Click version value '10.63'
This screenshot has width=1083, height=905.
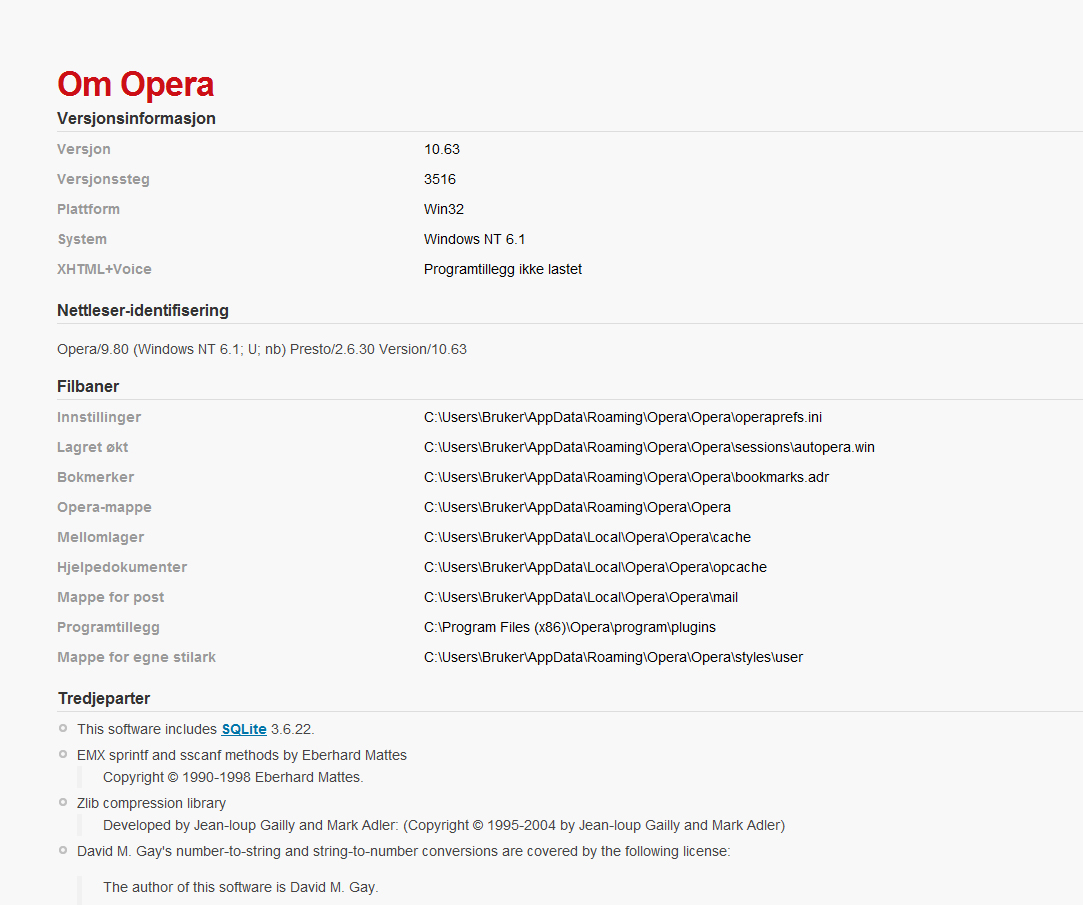(442, 149)
